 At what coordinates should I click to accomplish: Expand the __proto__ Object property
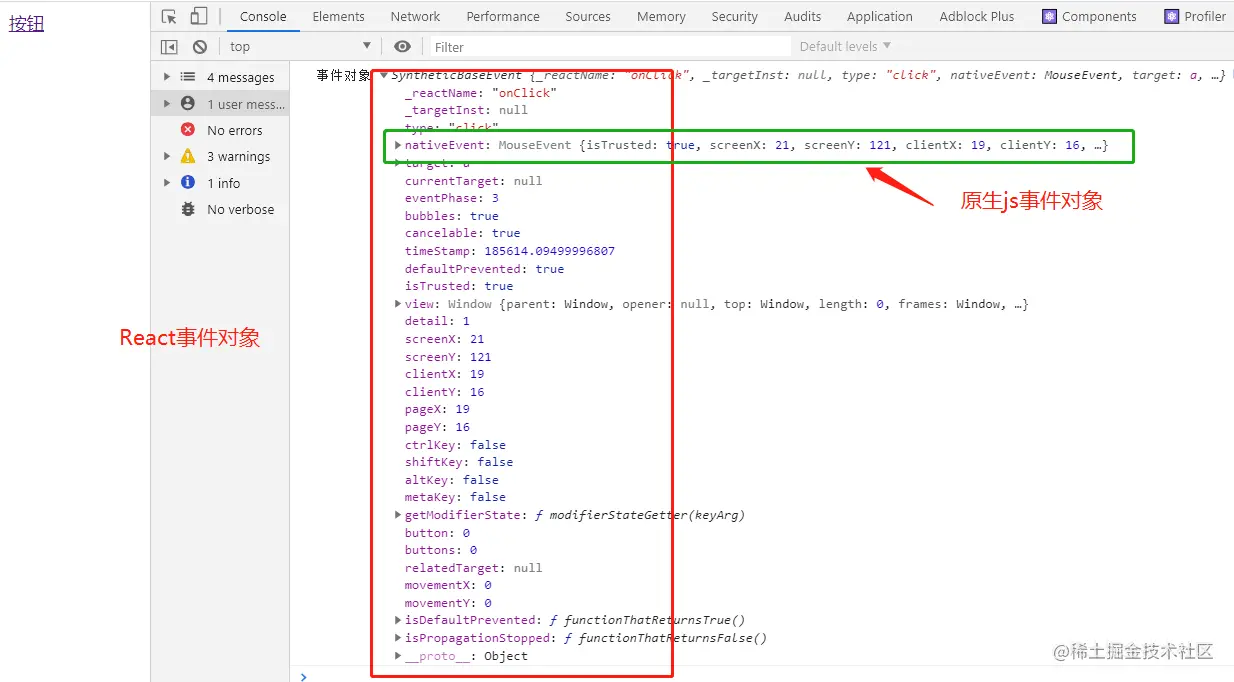click(x=398, y=656)
